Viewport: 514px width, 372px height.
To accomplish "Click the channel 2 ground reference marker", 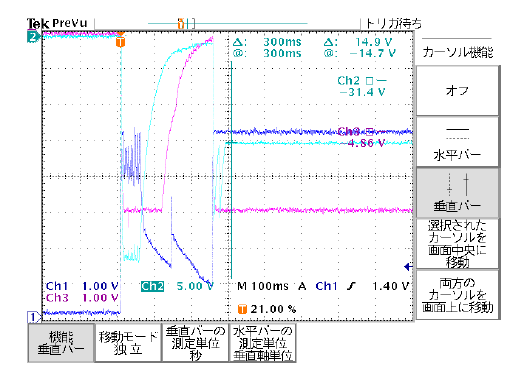I will coord(33,36).
